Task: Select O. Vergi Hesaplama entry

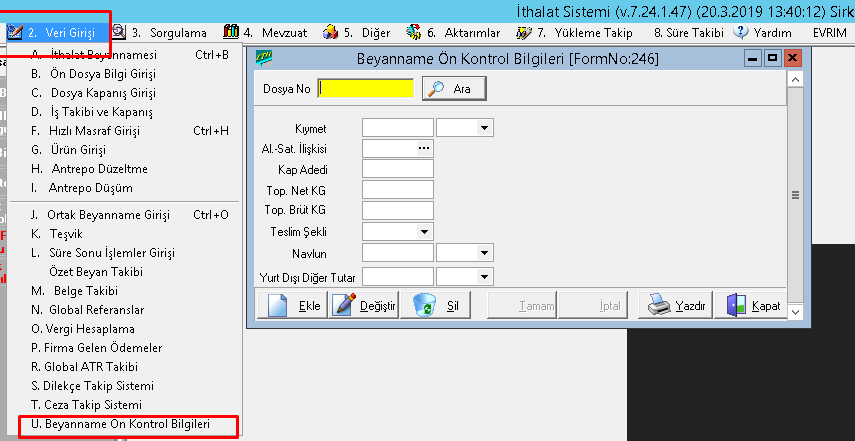Action: point(125,329)
